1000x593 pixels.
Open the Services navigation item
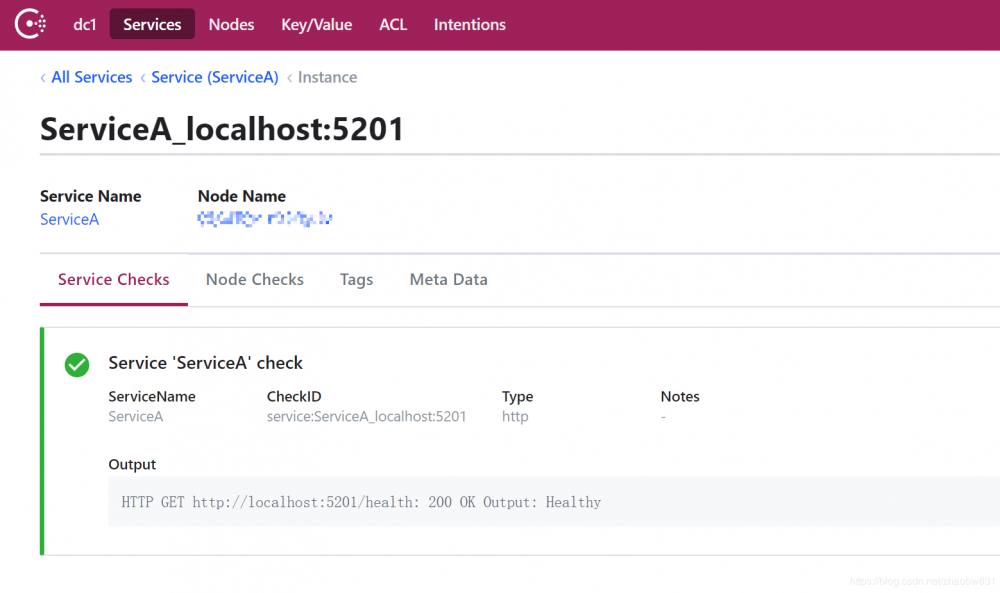152,25
